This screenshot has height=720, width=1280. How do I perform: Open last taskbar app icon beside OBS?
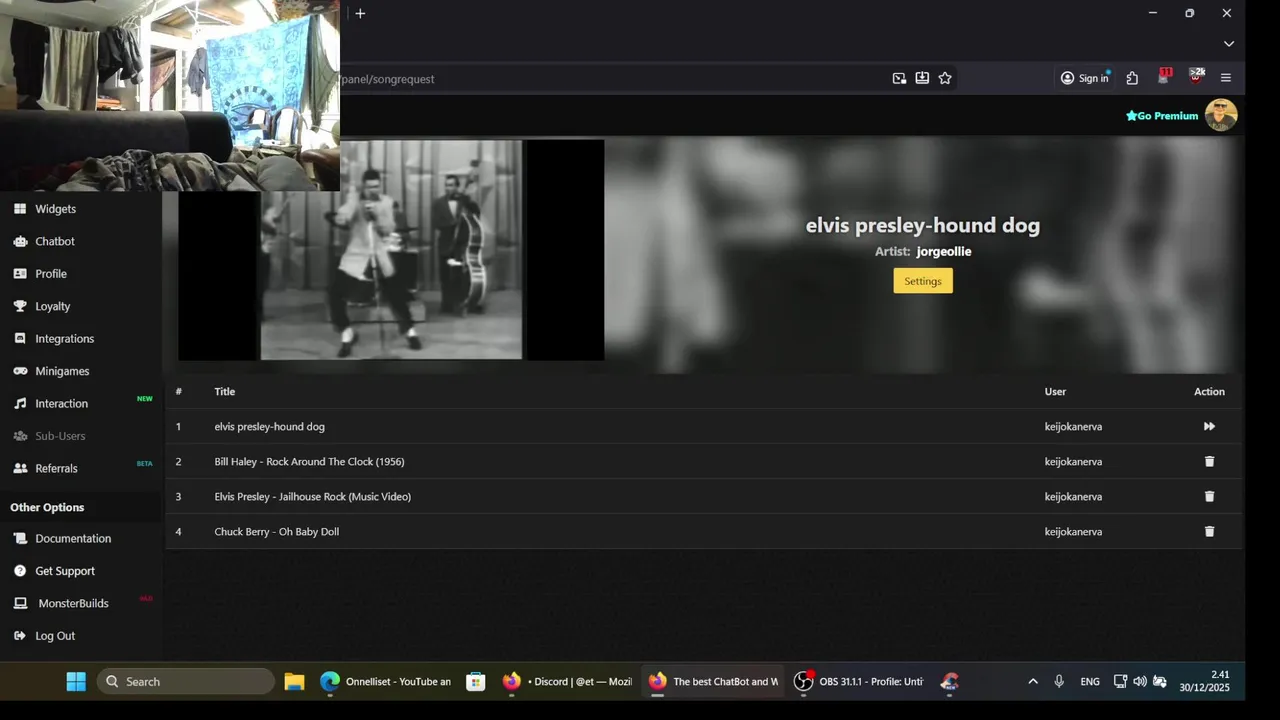(x=950, y=682)
